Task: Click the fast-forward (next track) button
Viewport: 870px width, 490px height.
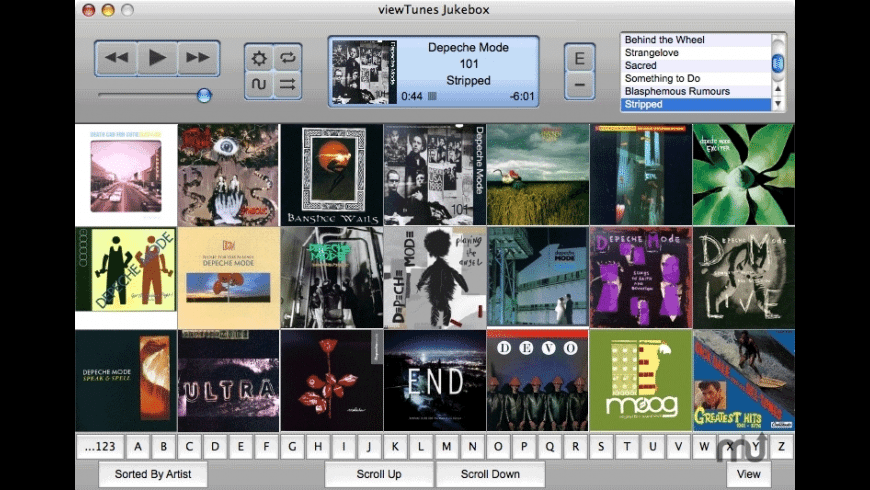Action: coord(198,58)
